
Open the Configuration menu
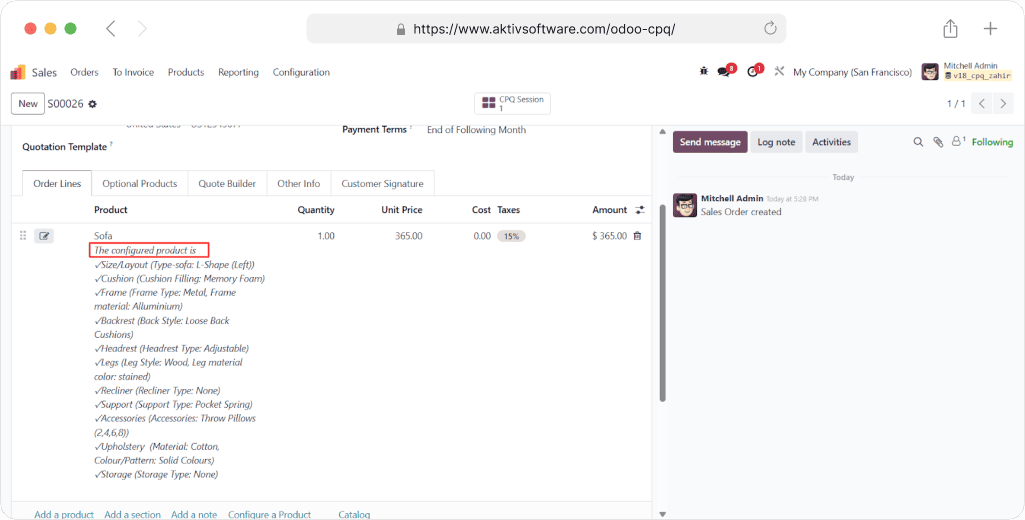301,72
